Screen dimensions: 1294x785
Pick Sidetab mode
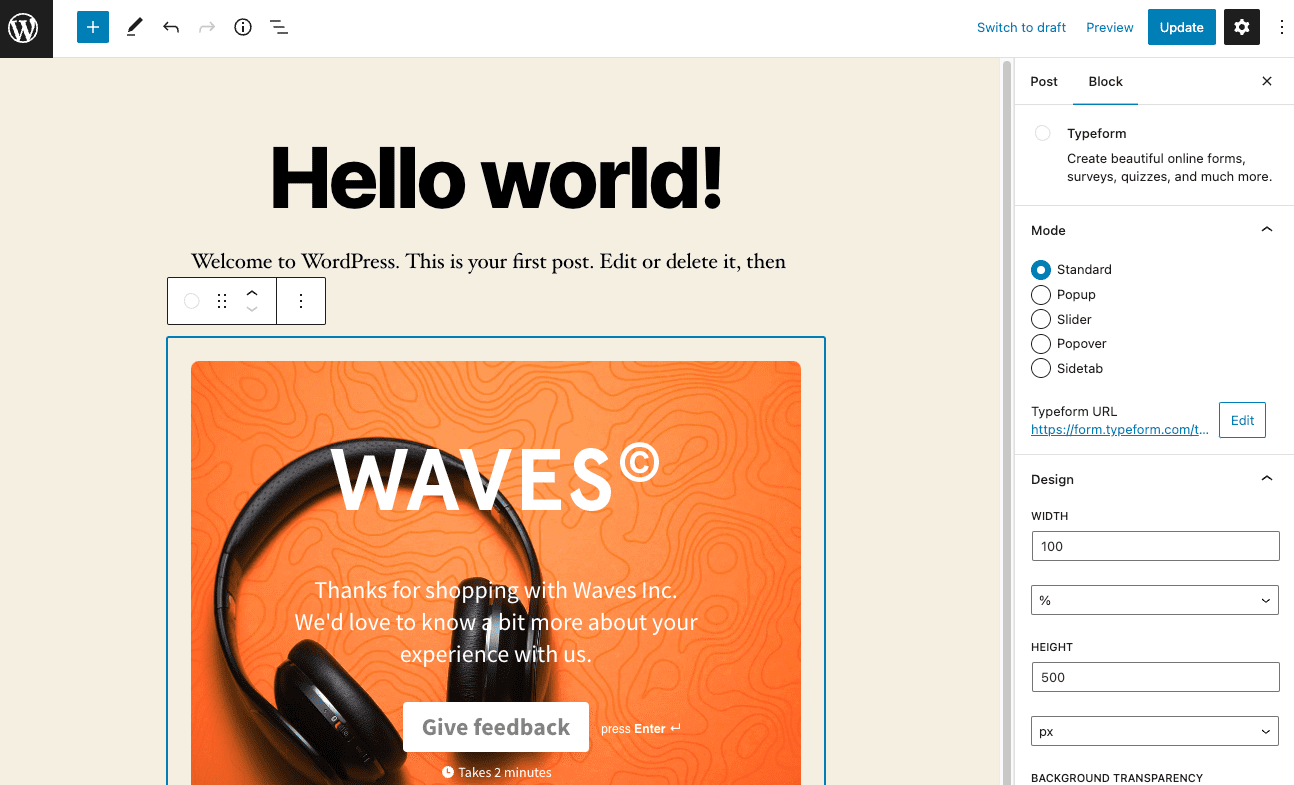[1041, 369]
